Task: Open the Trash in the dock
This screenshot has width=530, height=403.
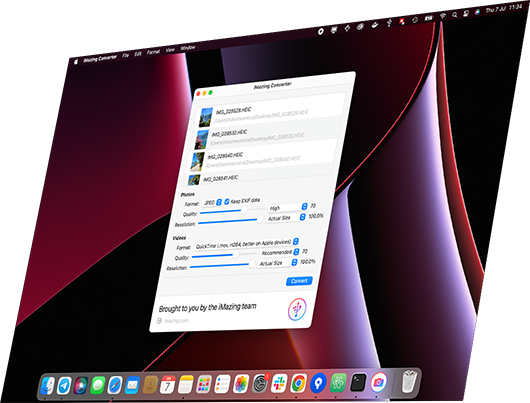Action: pyautogui.click(x=409, y=381)
